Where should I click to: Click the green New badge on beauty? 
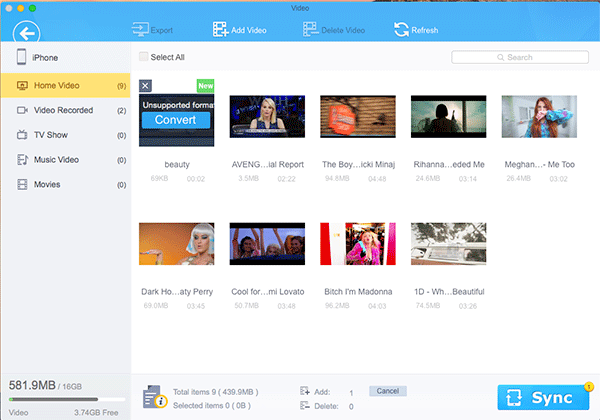point(205,86)
